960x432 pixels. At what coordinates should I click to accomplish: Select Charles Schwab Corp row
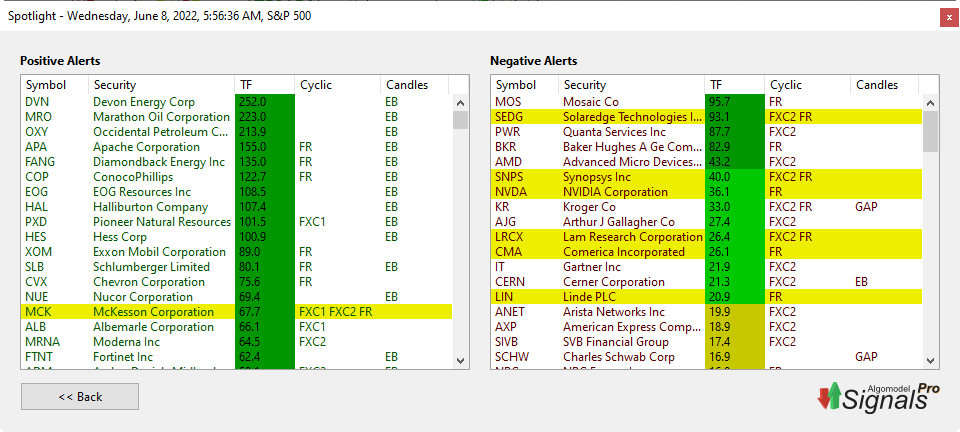coord(707,357)
